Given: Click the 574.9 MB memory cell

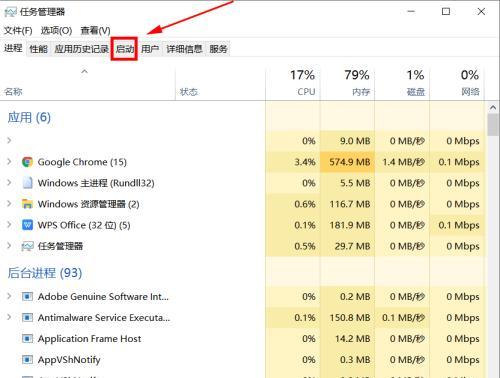Looking at the screenshot, I should point(347,162).
